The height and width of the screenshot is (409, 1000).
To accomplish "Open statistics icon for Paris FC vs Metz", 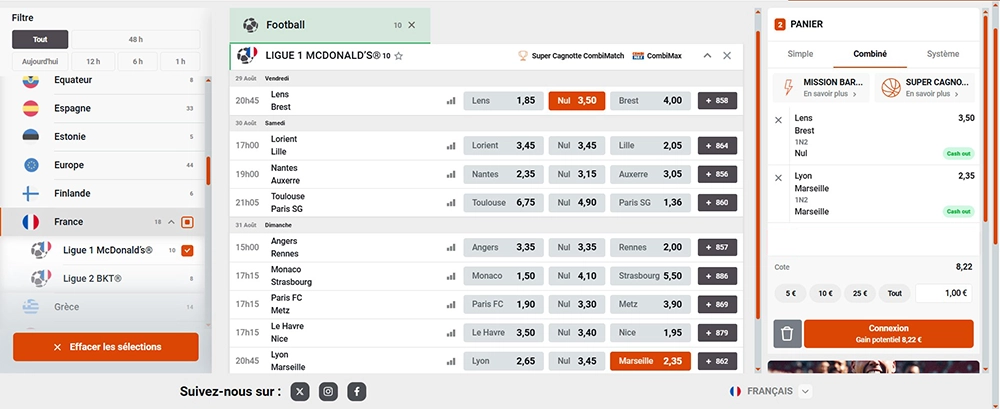I will (x=451, y=304).
